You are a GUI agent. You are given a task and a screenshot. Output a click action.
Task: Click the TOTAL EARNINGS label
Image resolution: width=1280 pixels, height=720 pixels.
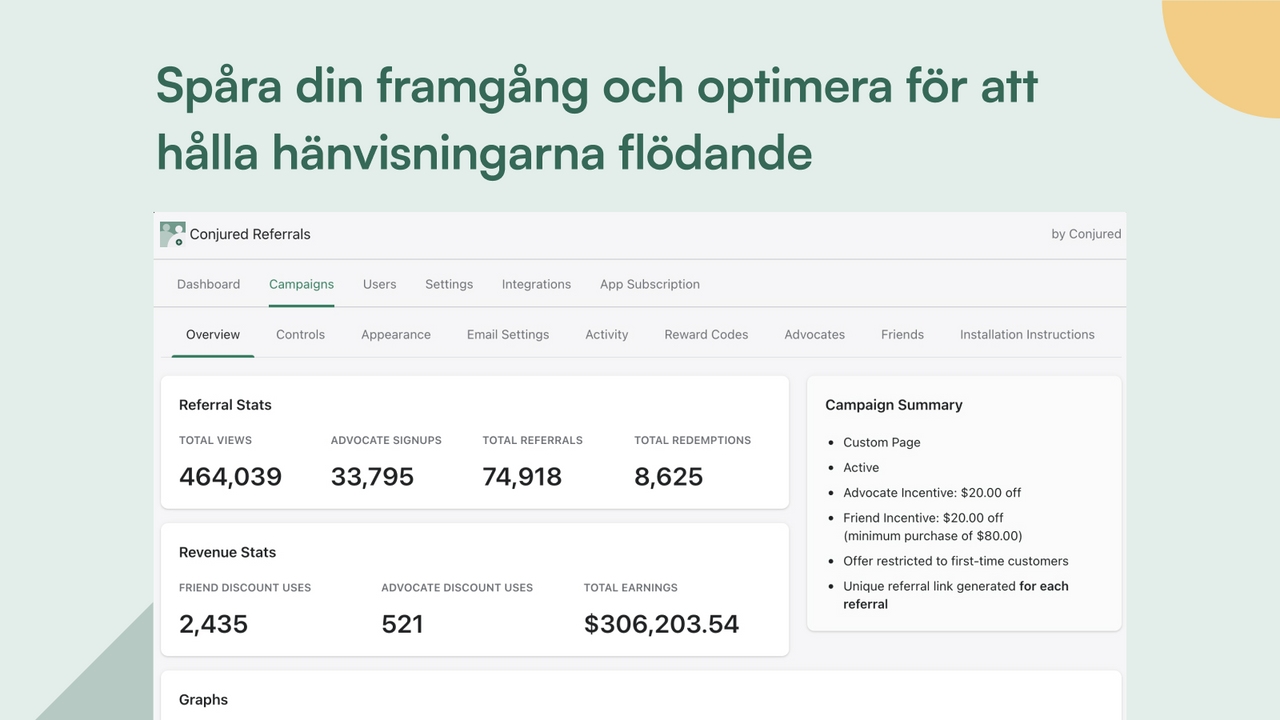[631, 587]
